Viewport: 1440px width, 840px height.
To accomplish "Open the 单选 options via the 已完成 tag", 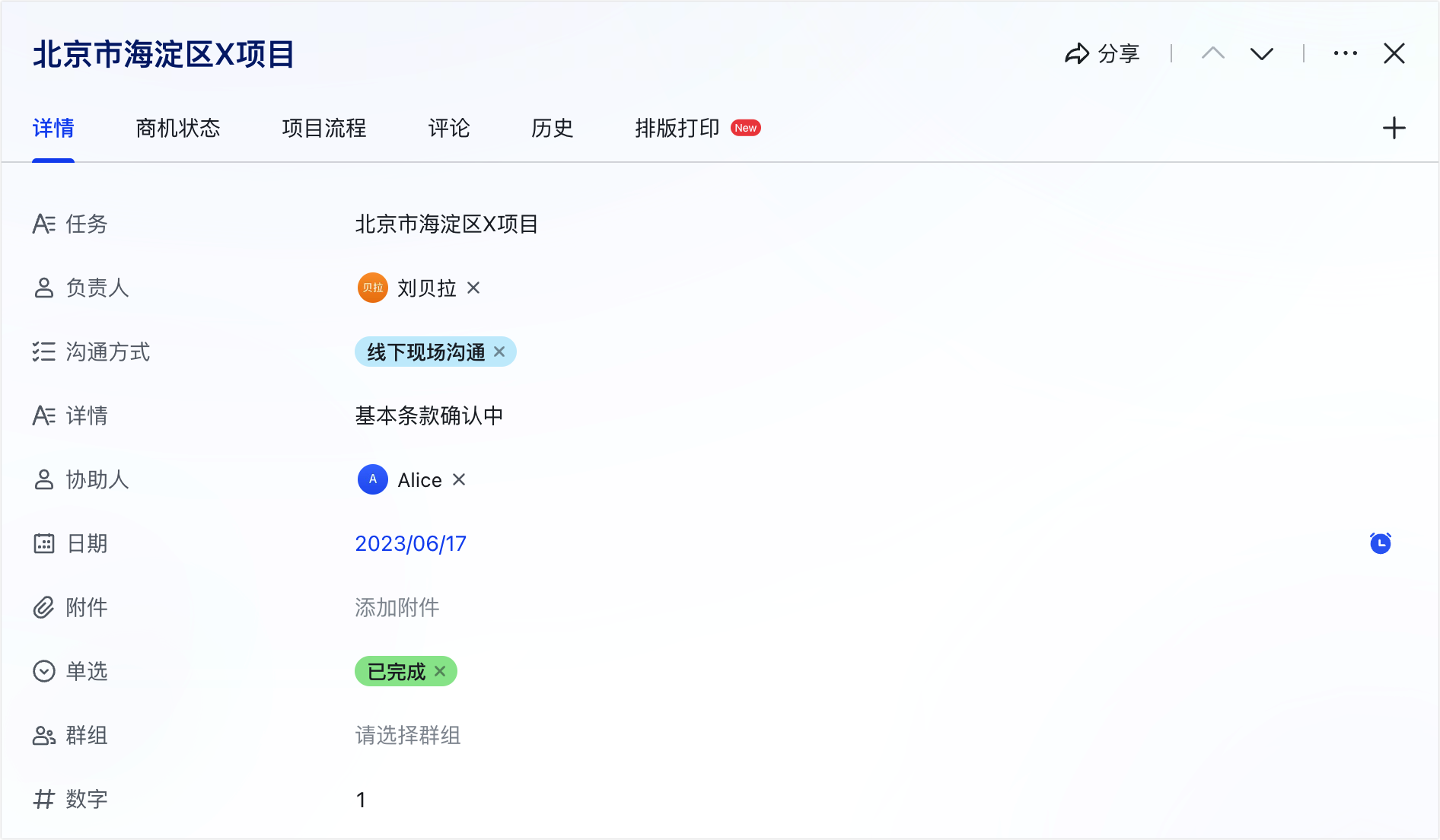I will click(x=396, y=671).
